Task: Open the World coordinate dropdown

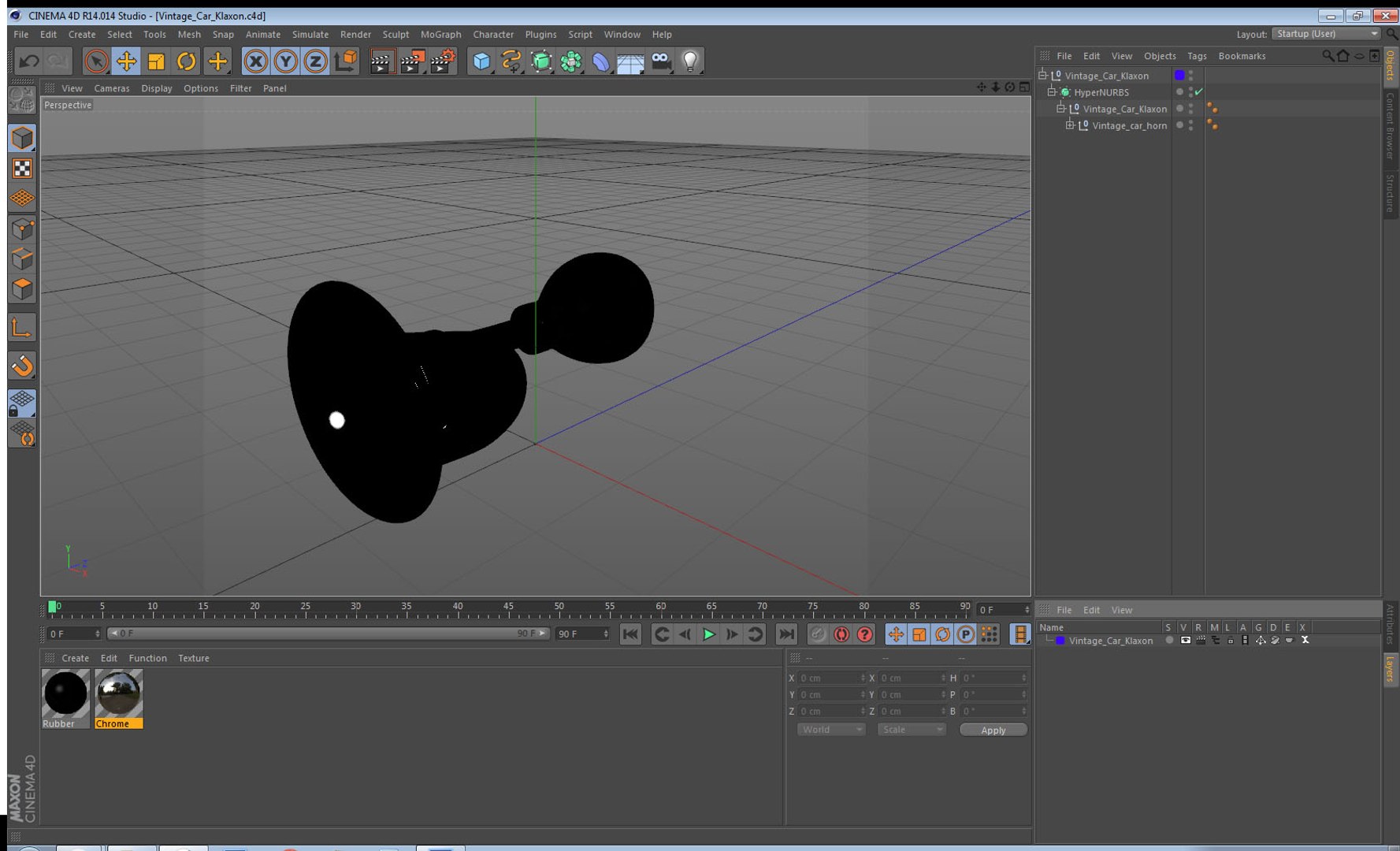Action: 832,730
